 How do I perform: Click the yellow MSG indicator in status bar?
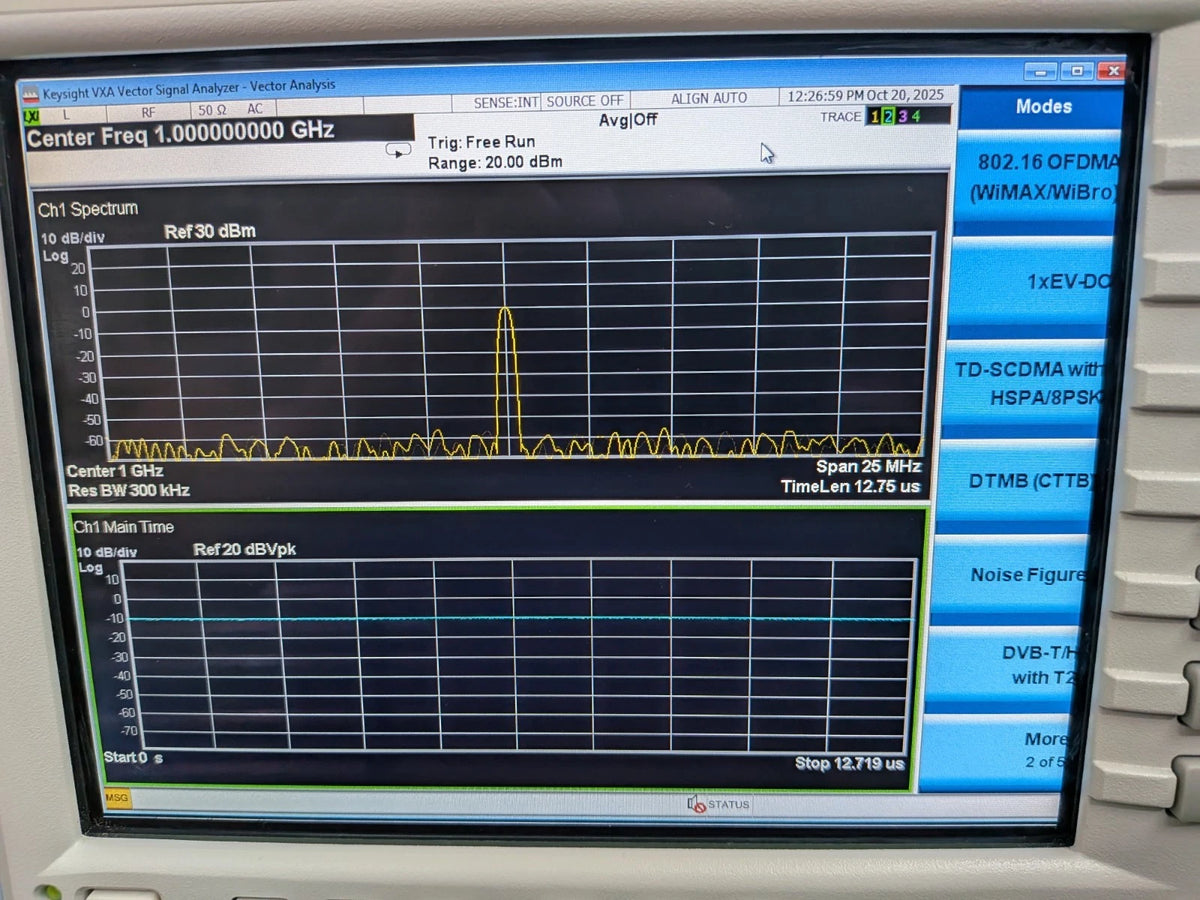(118, 797)
